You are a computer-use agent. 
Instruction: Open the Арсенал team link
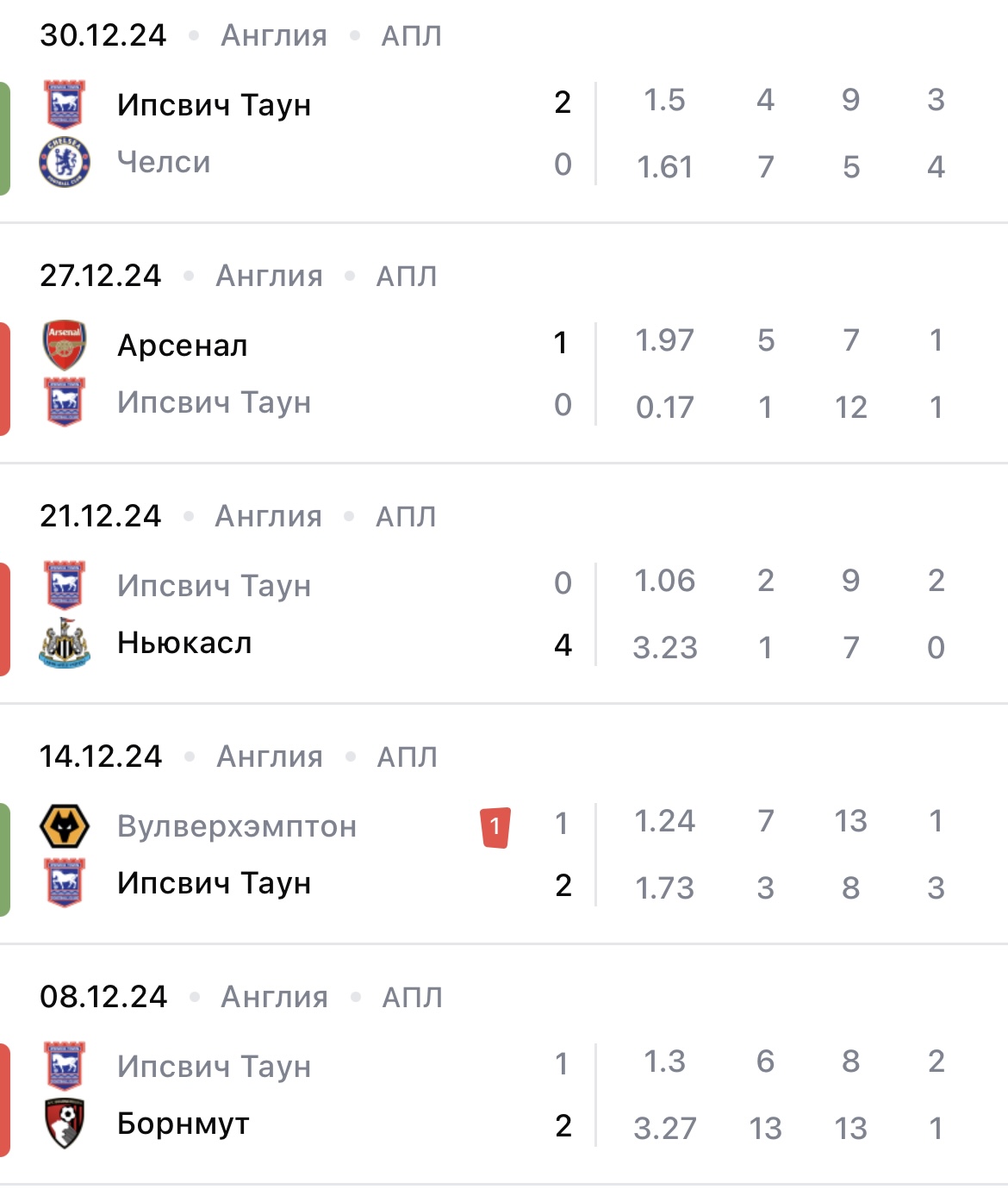click(x=183, y=345)
